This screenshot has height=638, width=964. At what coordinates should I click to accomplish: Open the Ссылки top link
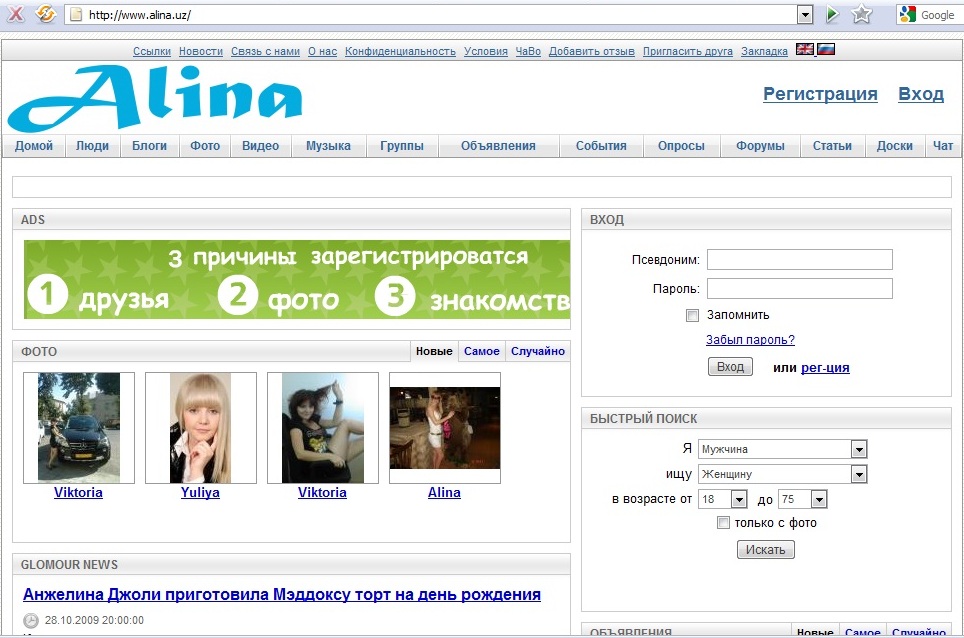pos(152,52)
